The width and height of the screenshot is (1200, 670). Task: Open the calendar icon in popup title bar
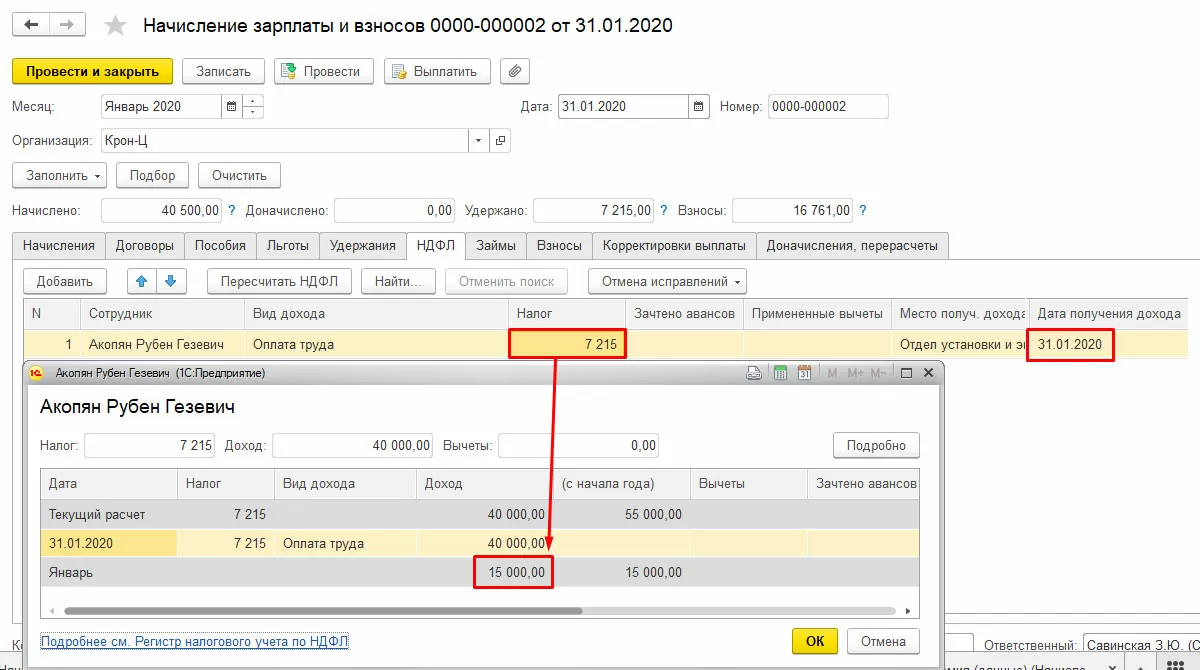[x=805, y=373]
